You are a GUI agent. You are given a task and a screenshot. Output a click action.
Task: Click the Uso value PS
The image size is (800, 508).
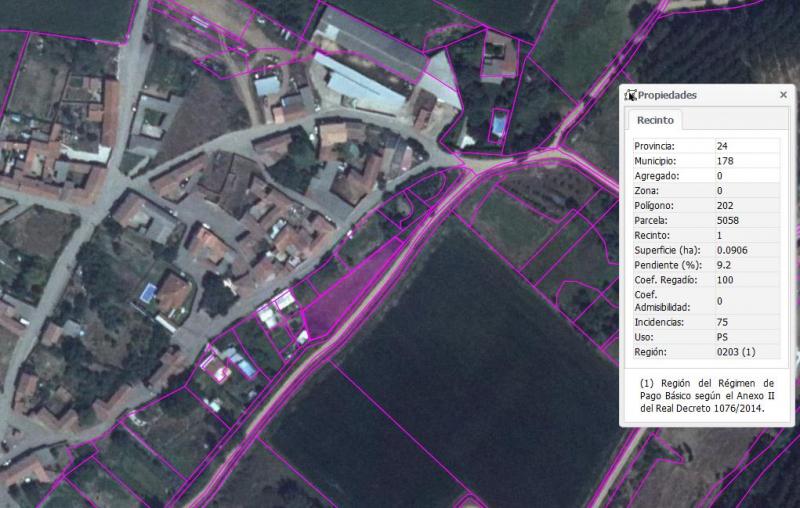(722, 338)
